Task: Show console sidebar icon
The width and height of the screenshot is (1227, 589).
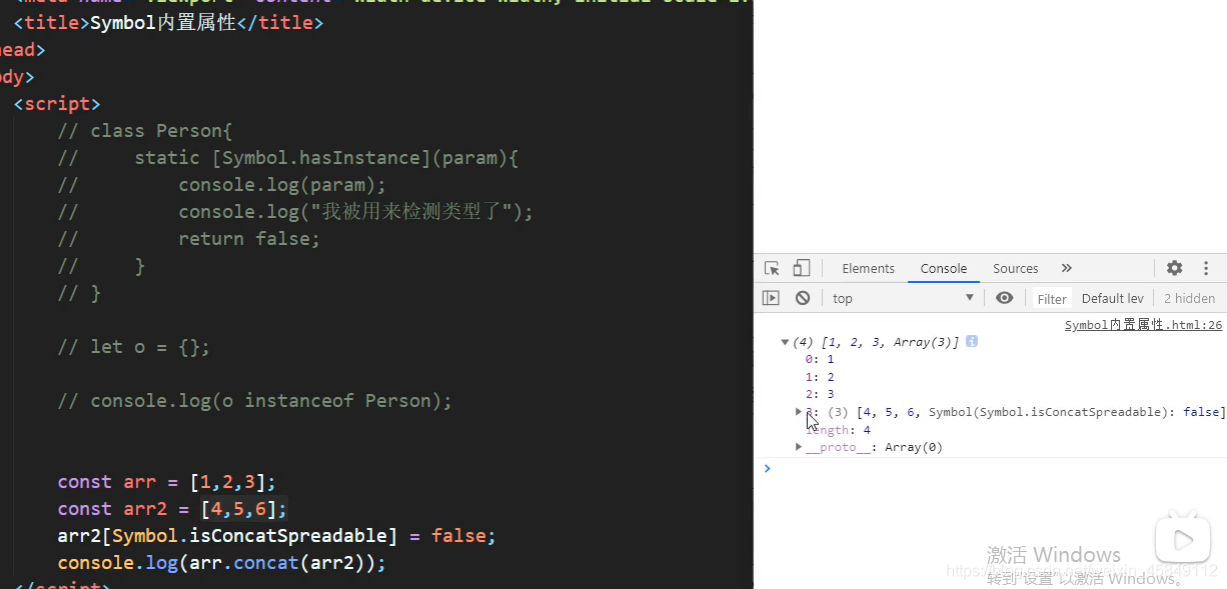Action: click(771, 298)
